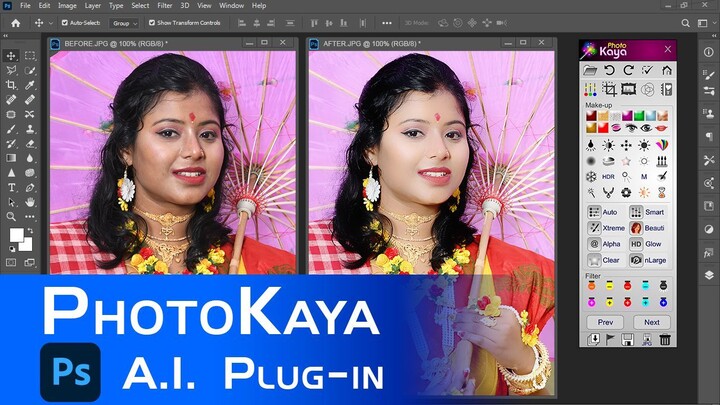The width and height of the screenshot is (720, 405).
Task: Open the Group auto-select dropdown
Action: click(124, 23)
